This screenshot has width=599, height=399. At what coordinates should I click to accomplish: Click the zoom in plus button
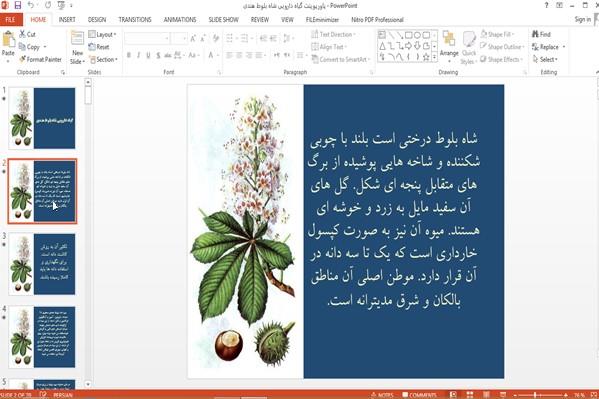pyautogui.click(x=566, y=395)
